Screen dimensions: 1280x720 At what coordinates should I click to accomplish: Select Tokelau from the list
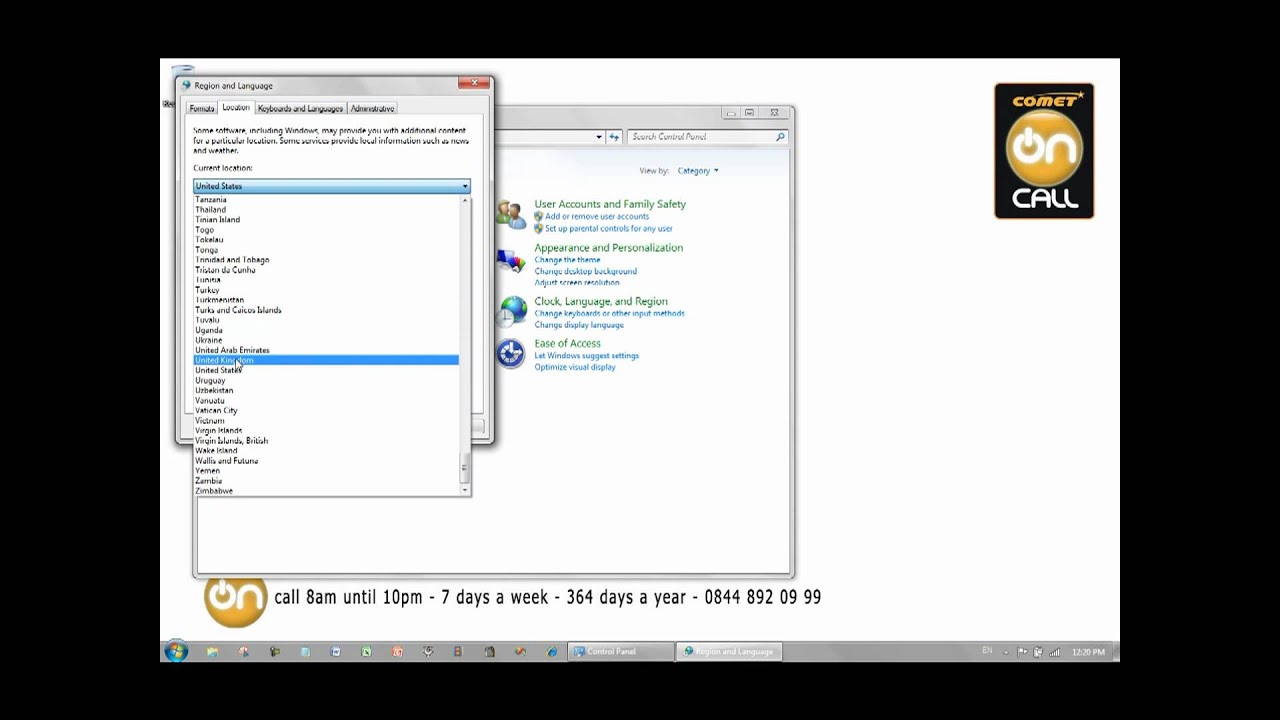click(326, 240)
